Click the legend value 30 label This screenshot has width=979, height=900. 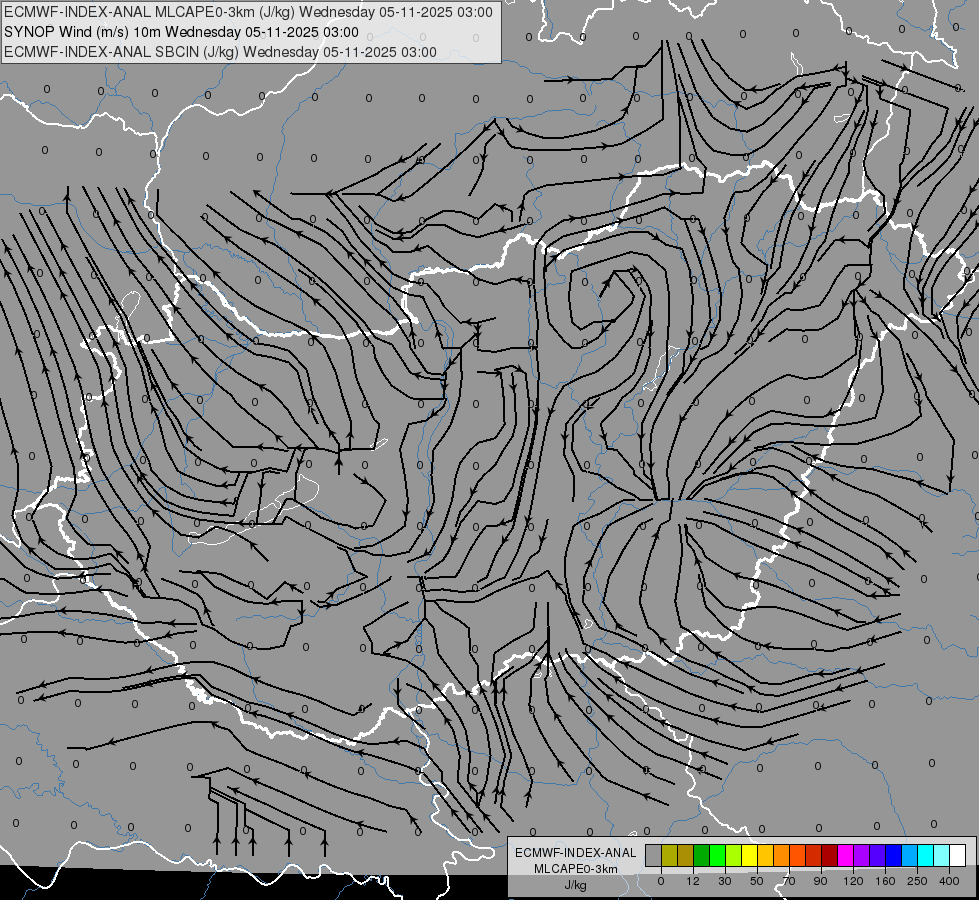tap(725, 881)
